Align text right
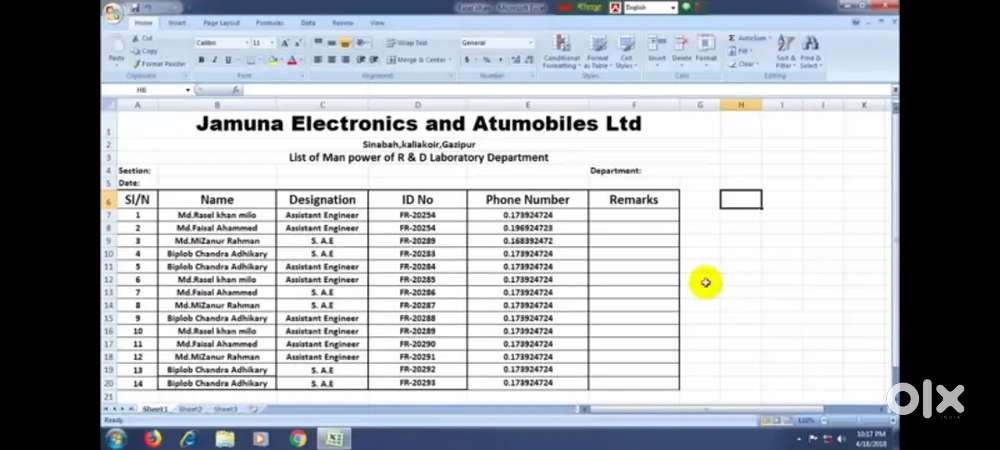This screenshot has height=450, width=1000. (345, 60)
